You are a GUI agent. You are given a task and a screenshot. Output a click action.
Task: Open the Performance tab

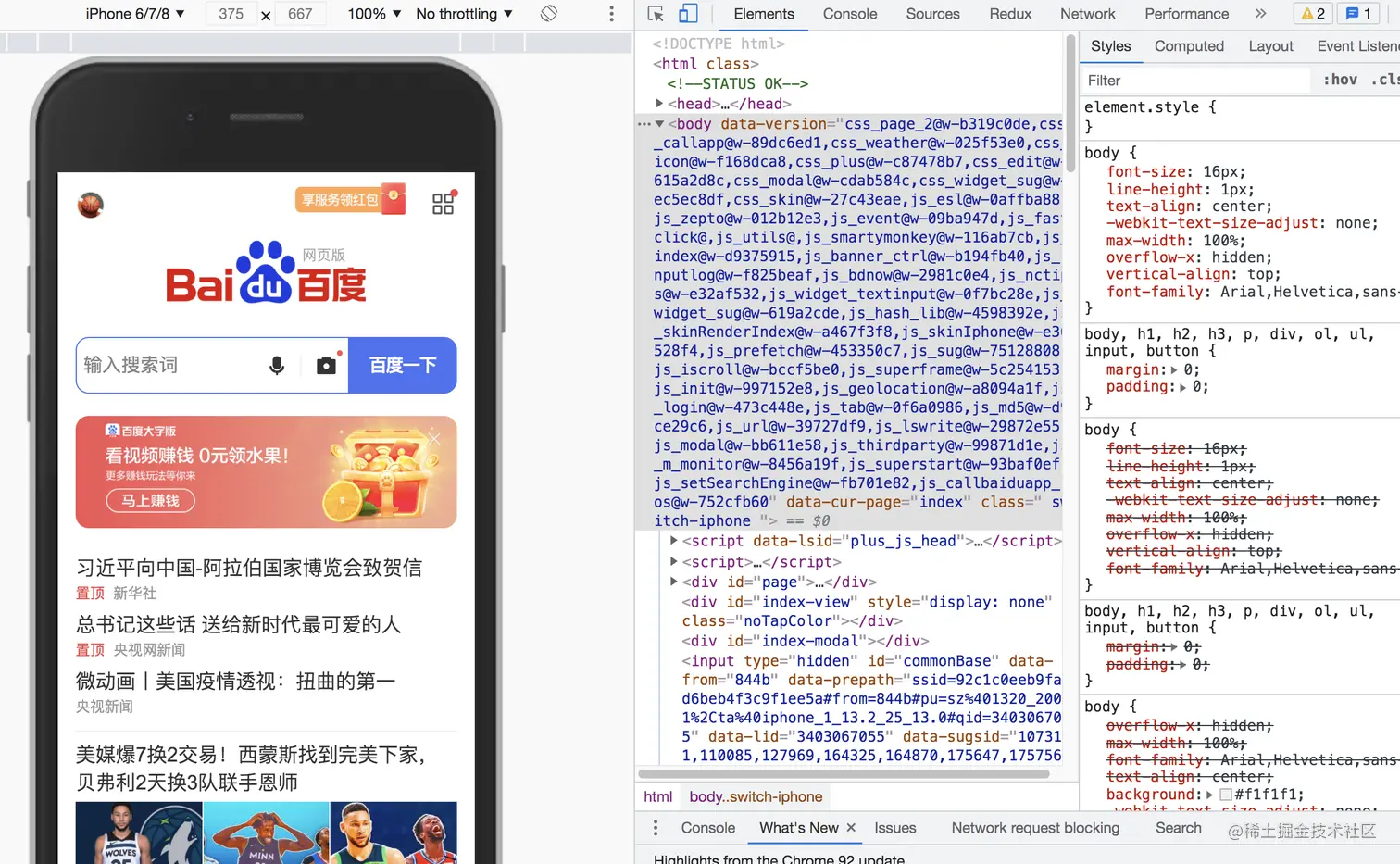click(x=1187, y=14)
